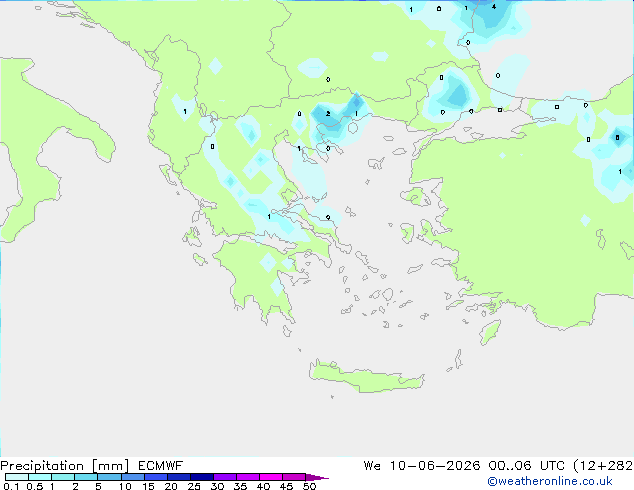Click the island of Crete on map

pyautogui.click(x=366, y=377)
